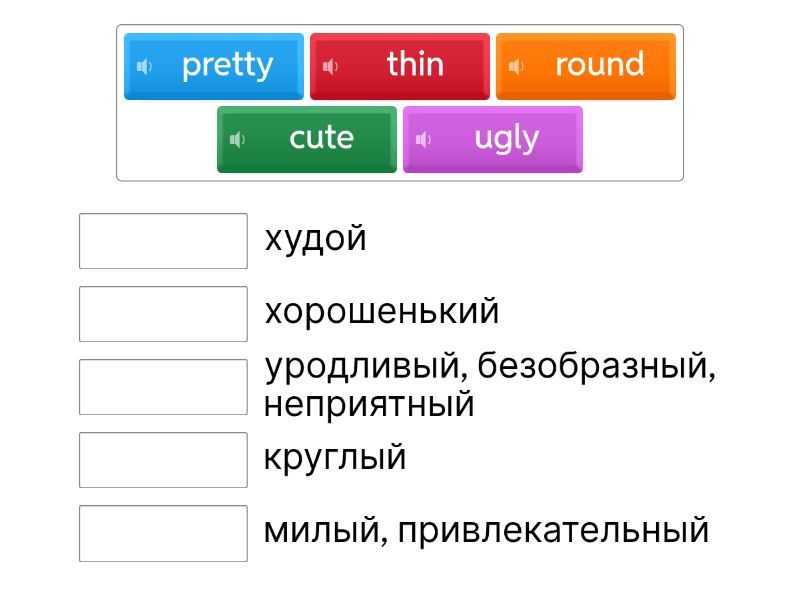Image resolution: width=800 pixels, height=600 pixels.
Task: Play audio for the word pretty
Action: [145, 67]
